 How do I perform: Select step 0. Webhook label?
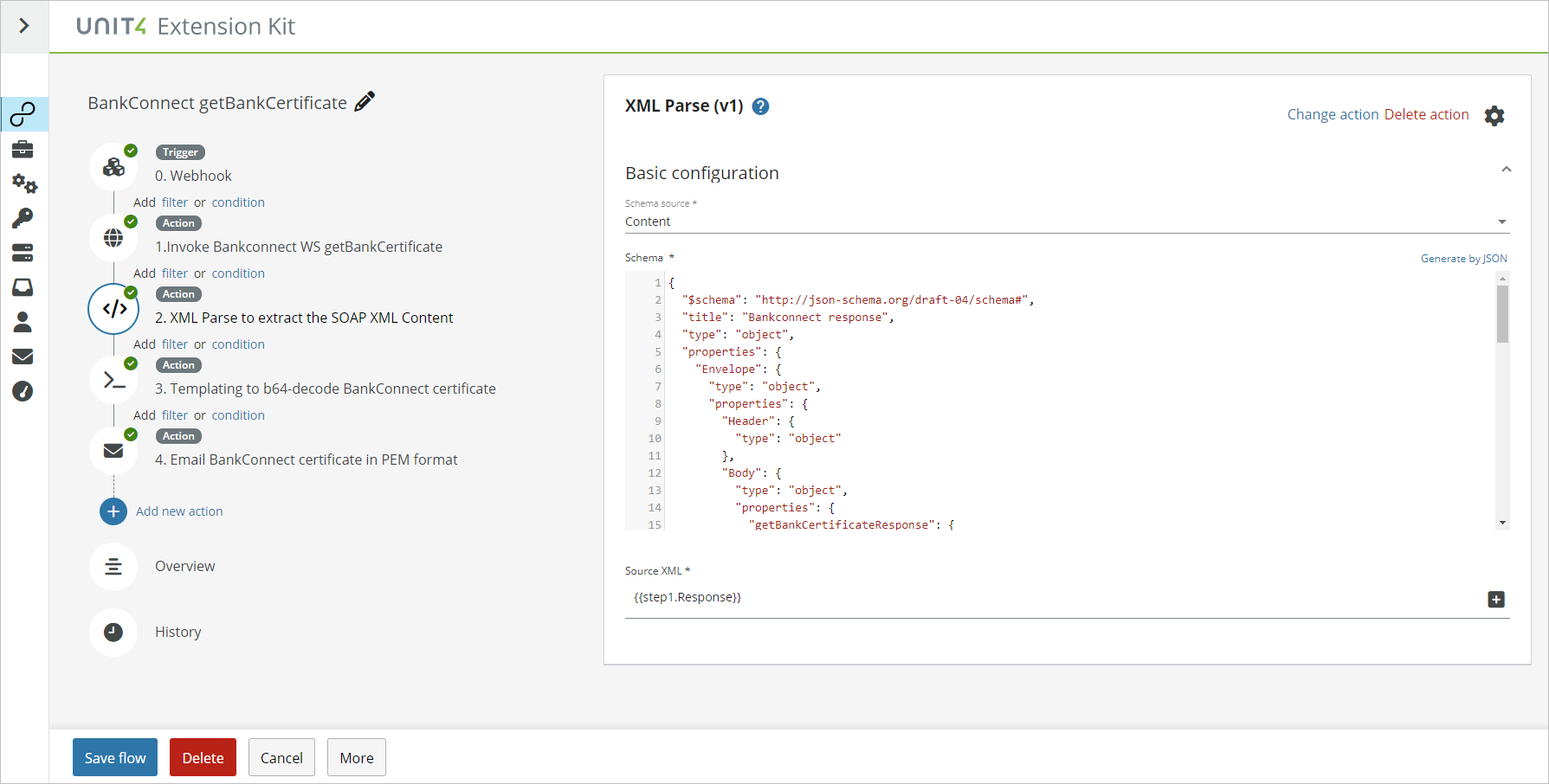[x=193, y=176]
